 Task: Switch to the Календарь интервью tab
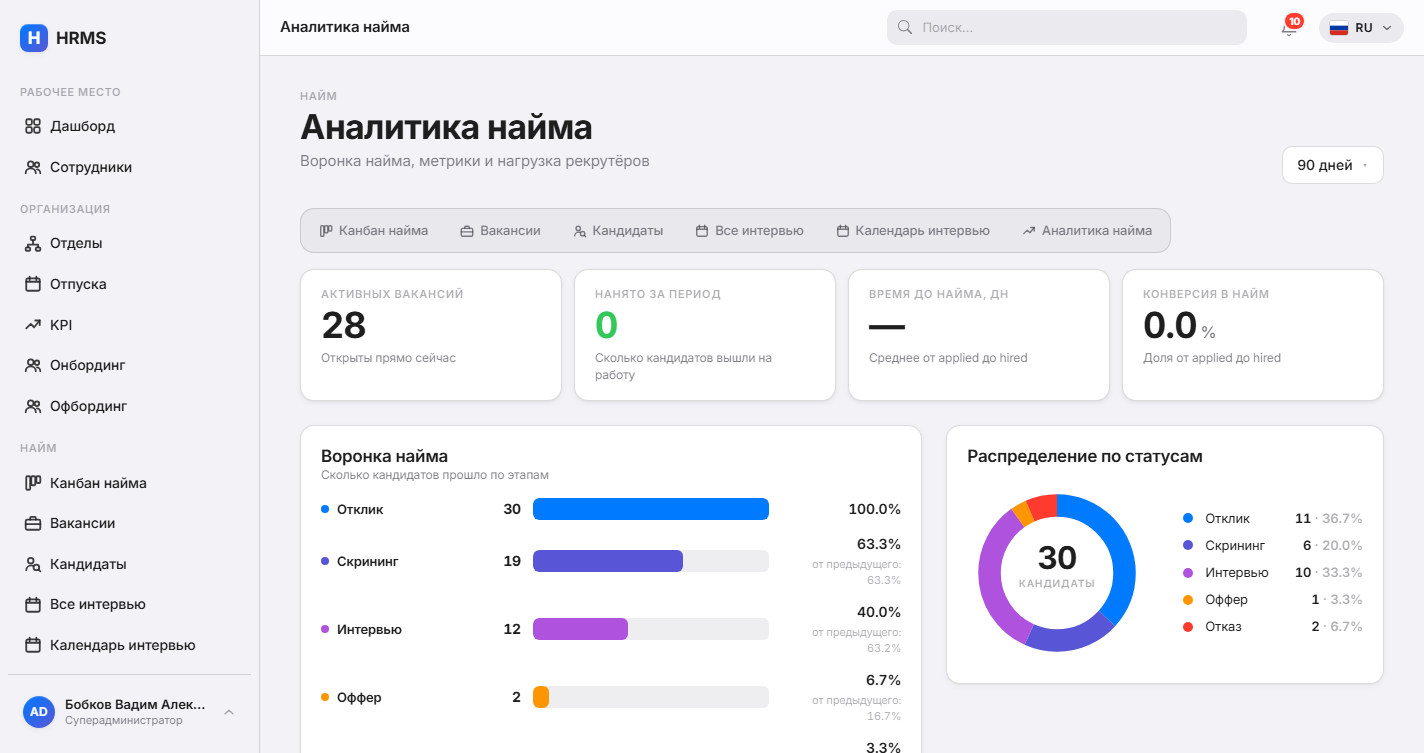913,231
